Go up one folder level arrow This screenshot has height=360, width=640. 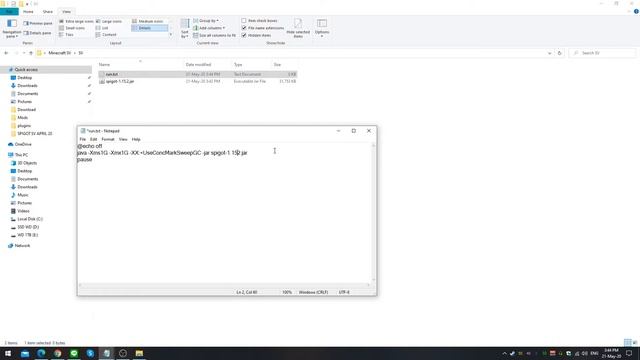coord(31,53)
